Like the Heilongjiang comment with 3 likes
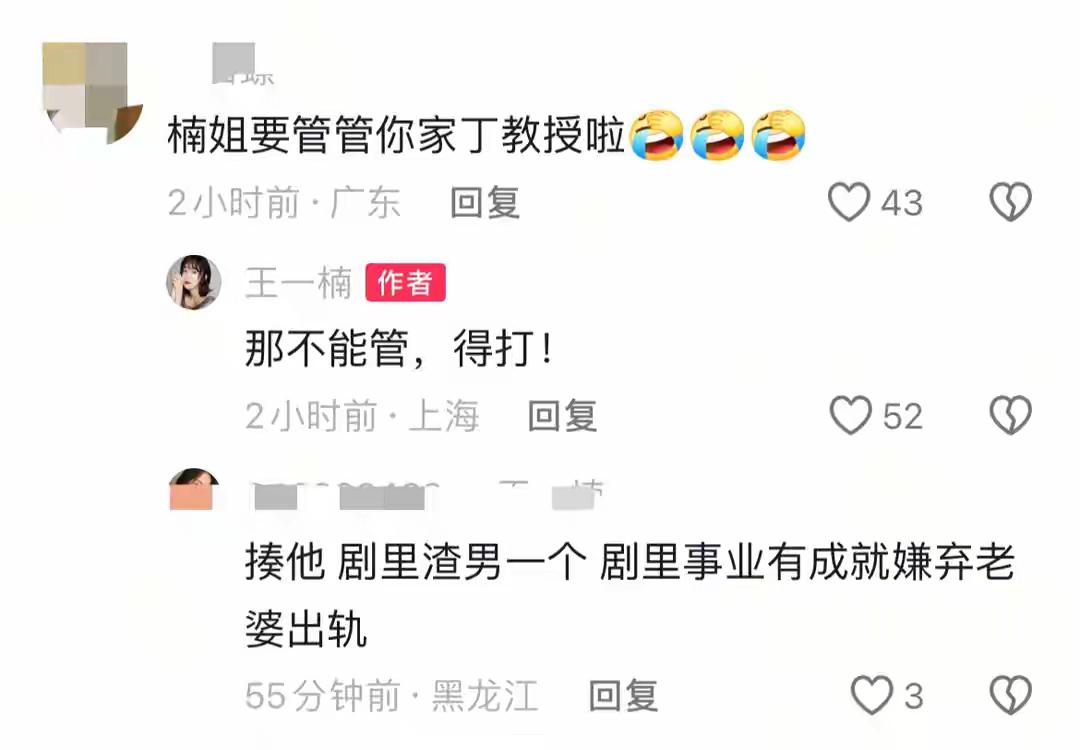The width and height of the screenshot is (1080, 750). tap(872, 695)
